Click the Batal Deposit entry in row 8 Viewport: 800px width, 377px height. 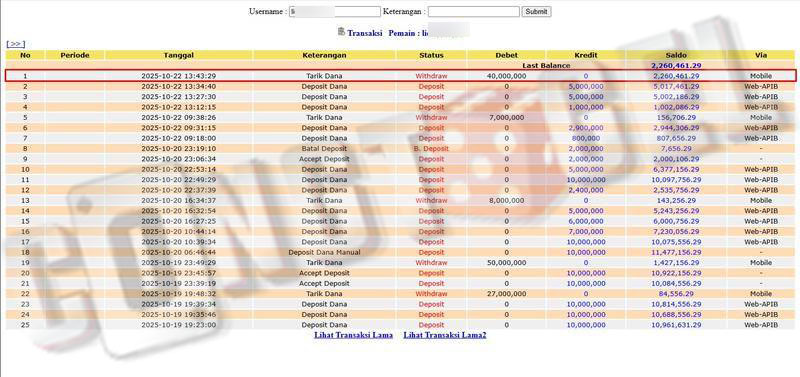point(324,148)
